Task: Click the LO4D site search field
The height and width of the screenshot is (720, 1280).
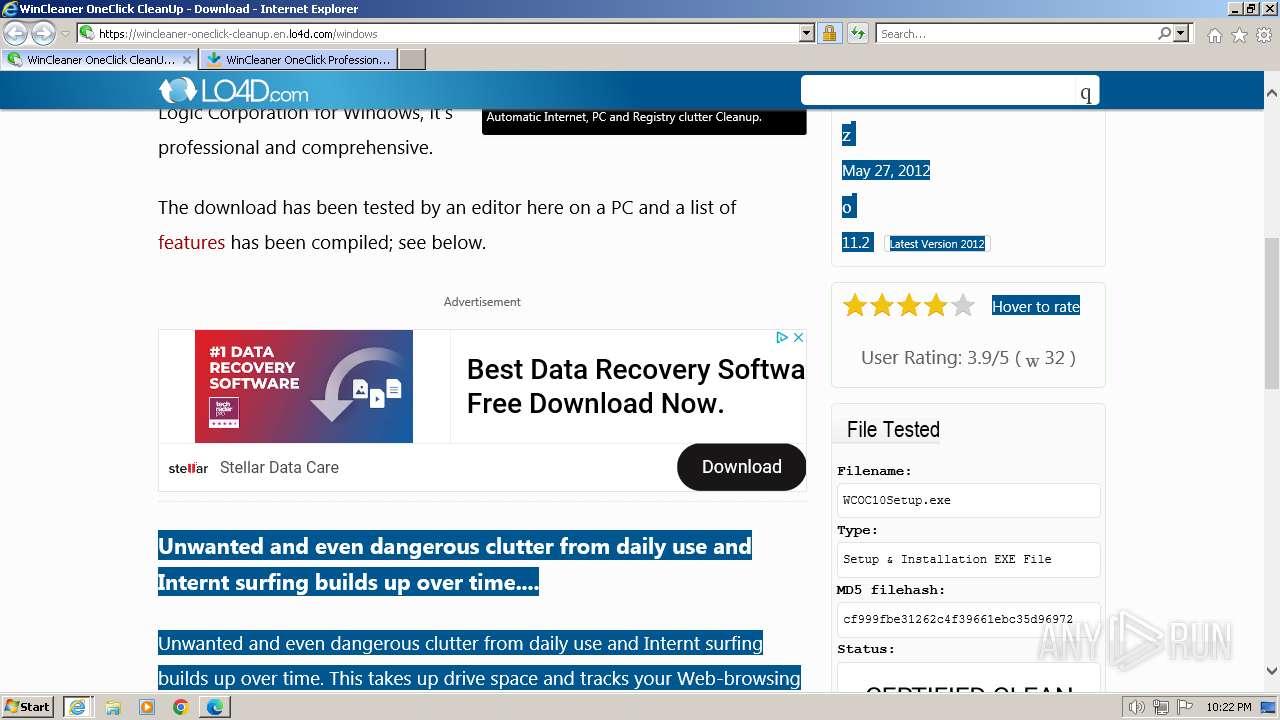Action: point(938,91)
